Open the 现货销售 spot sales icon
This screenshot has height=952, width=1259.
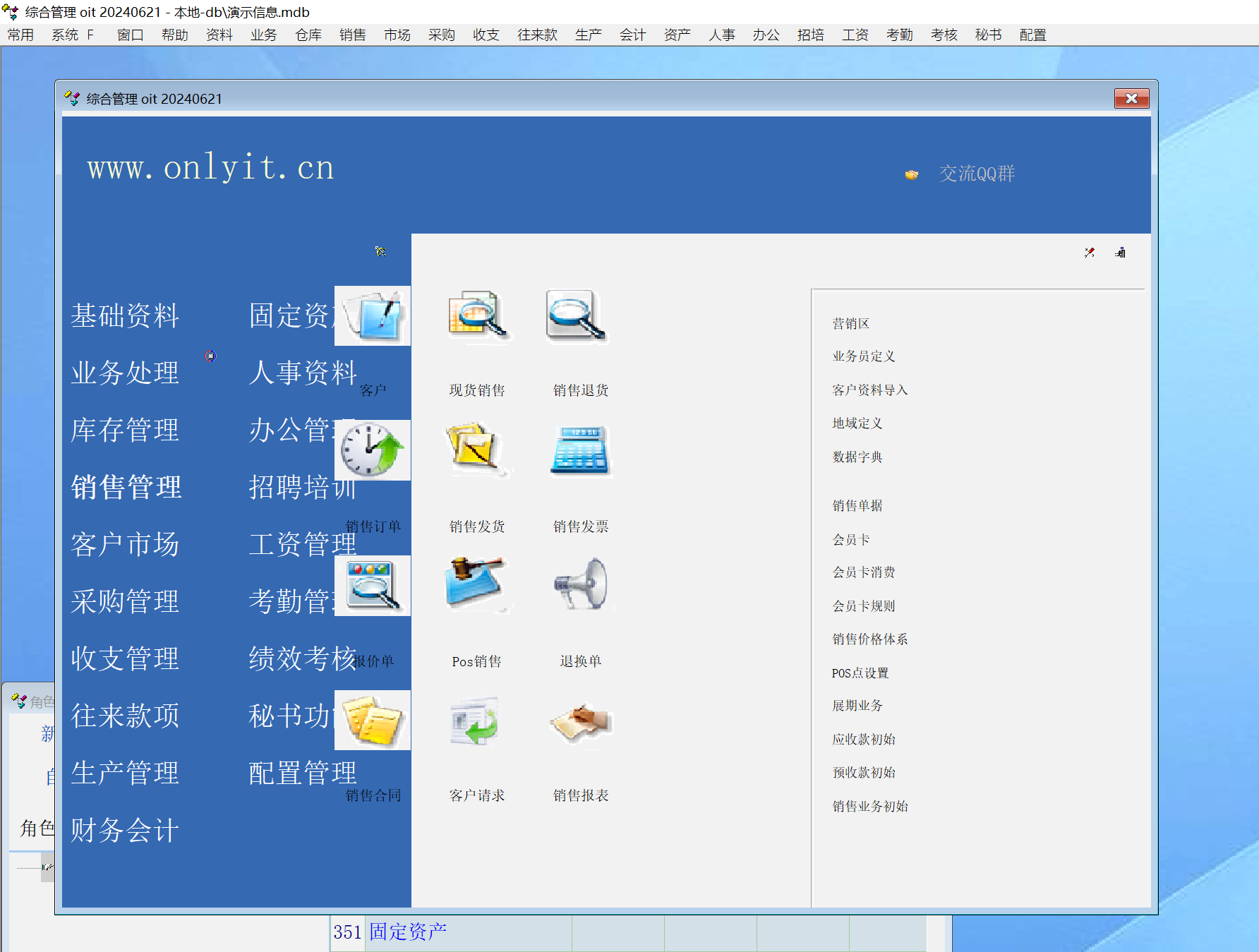pyautogui.click(x=477, y=315)
